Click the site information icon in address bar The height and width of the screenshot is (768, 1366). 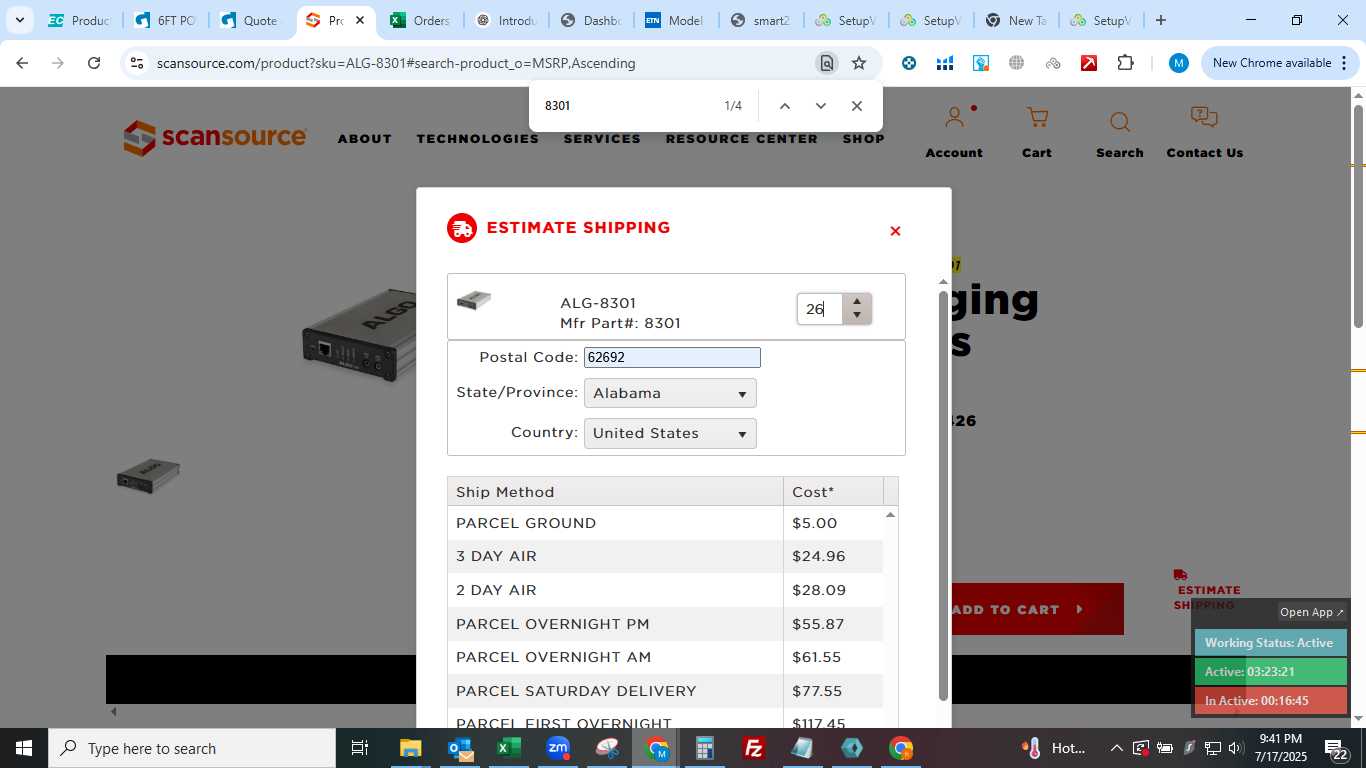pos(137,63)
